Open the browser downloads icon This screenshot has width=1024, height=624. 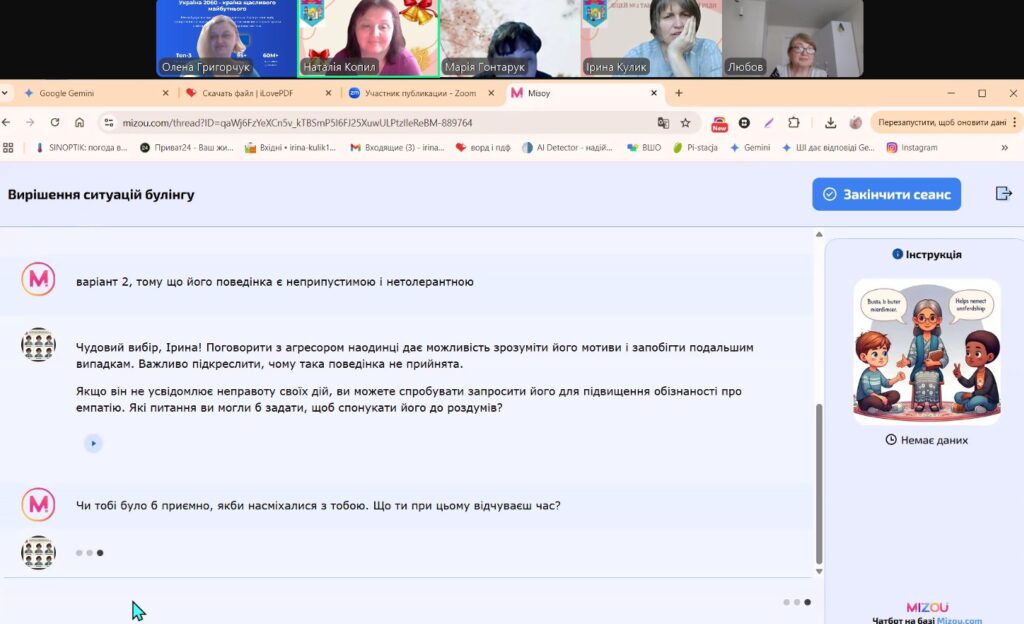click(x=830, y=123)
